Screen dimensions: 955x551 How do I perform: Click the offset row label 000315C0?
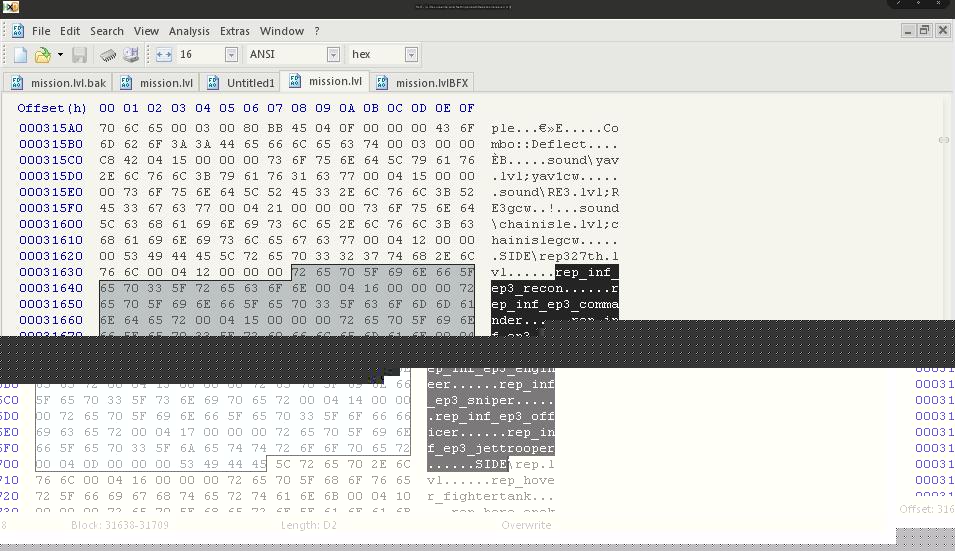[x=51, y=160]
